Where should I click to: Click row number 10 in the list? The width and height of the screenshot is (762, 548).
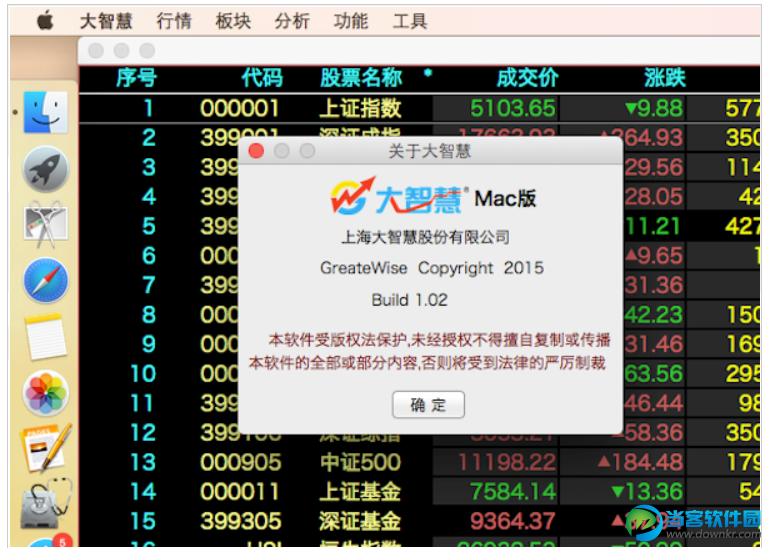pos(143,374)
